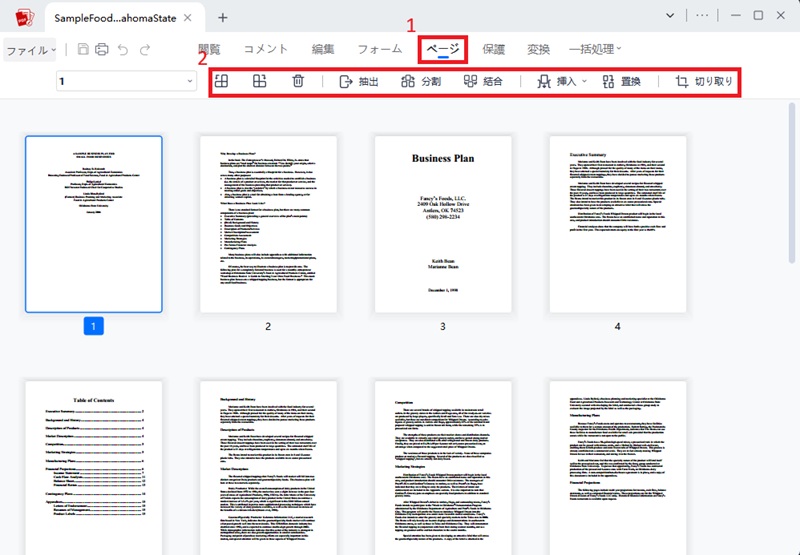Select the Business Plan page 3 thumbnail
The width and height of the screenshot is (800, 555).
[443, 224]
